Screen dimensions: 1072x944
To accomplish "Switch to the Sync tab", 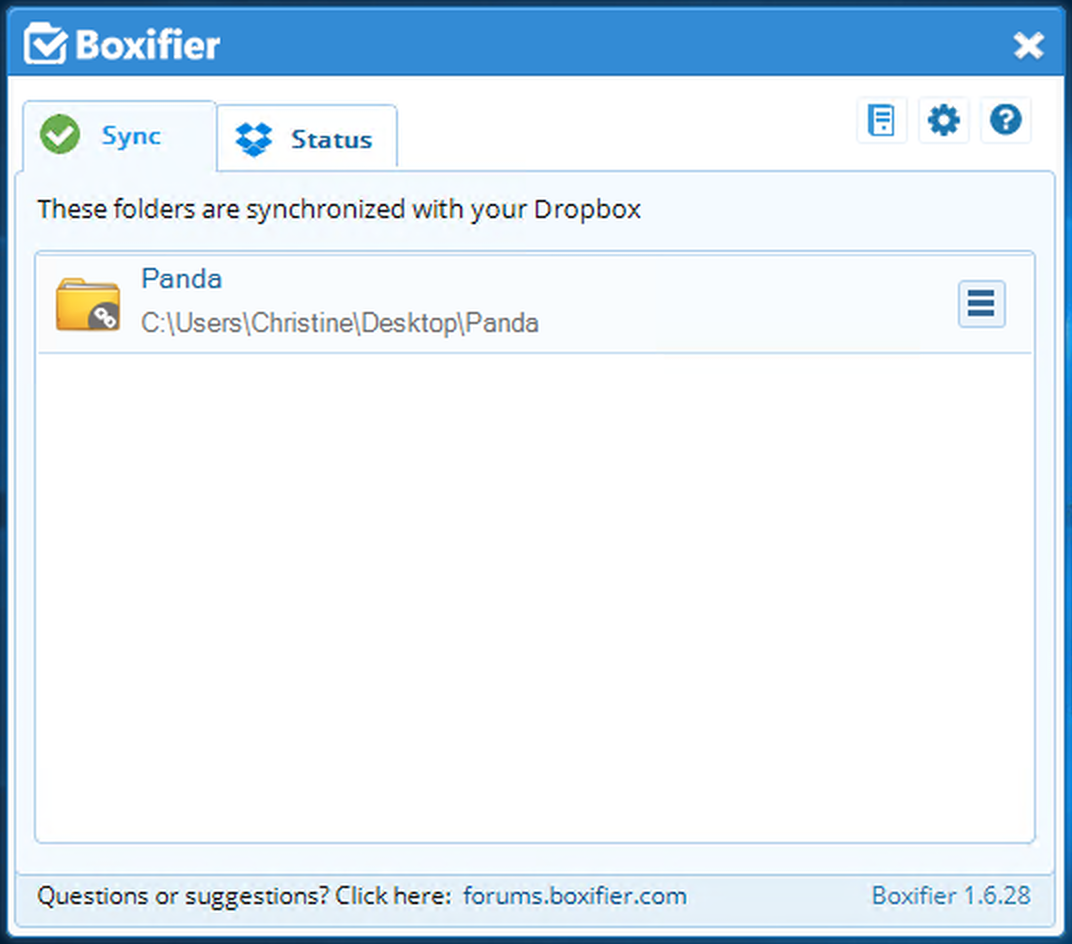I will tap(120, 135).
